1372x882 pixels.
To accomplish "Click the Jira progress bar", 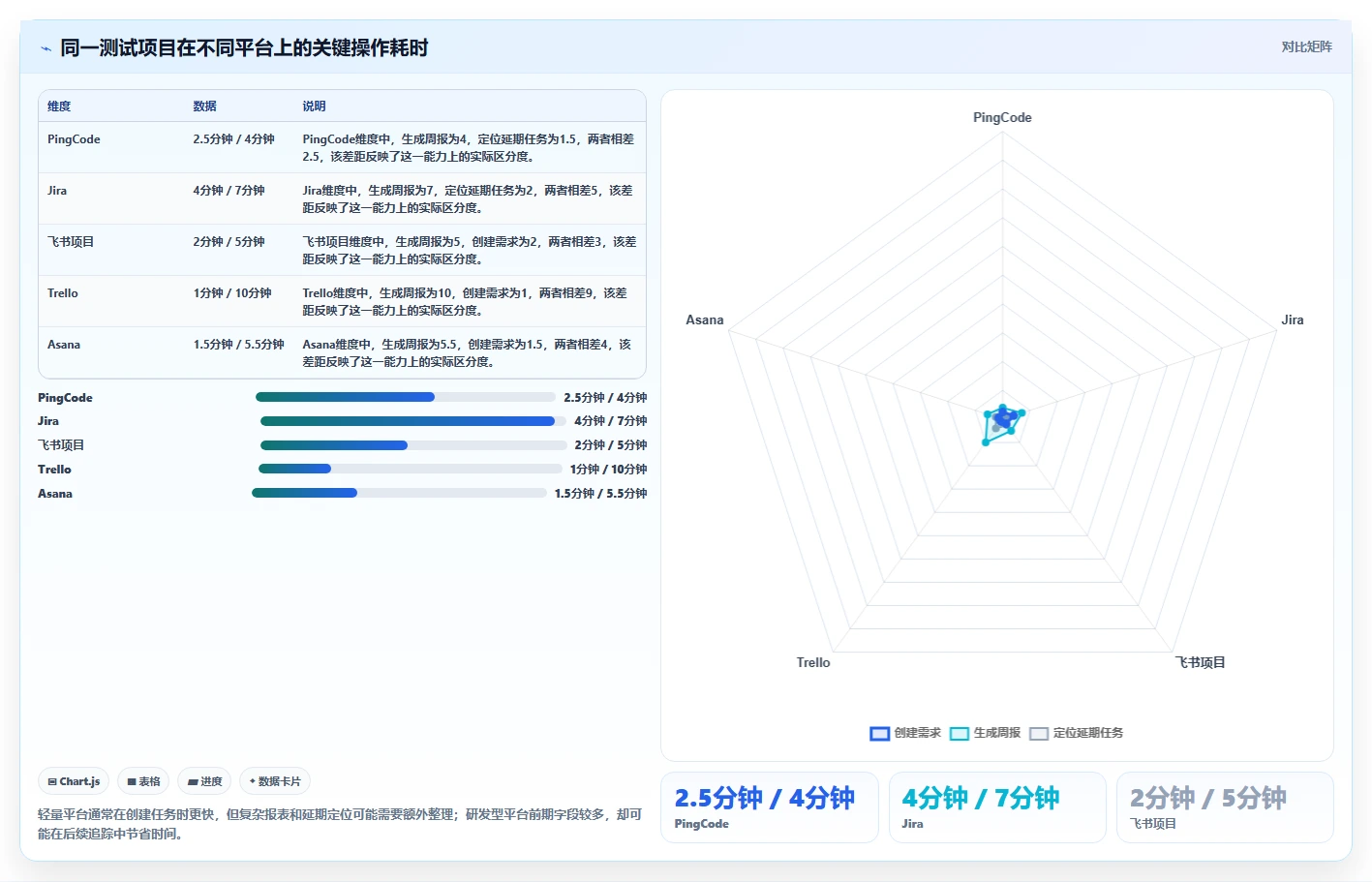I will (413, 421).
